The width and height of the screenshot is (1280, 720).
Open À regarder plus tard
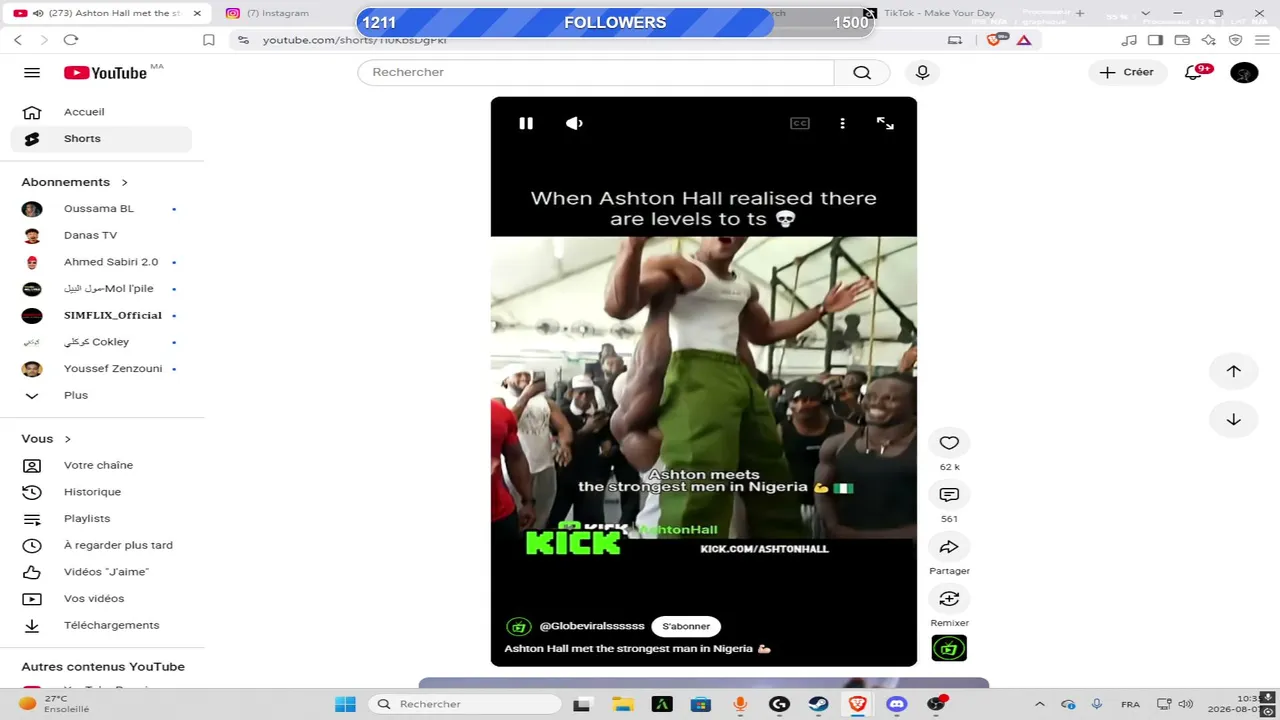[101, 545]
